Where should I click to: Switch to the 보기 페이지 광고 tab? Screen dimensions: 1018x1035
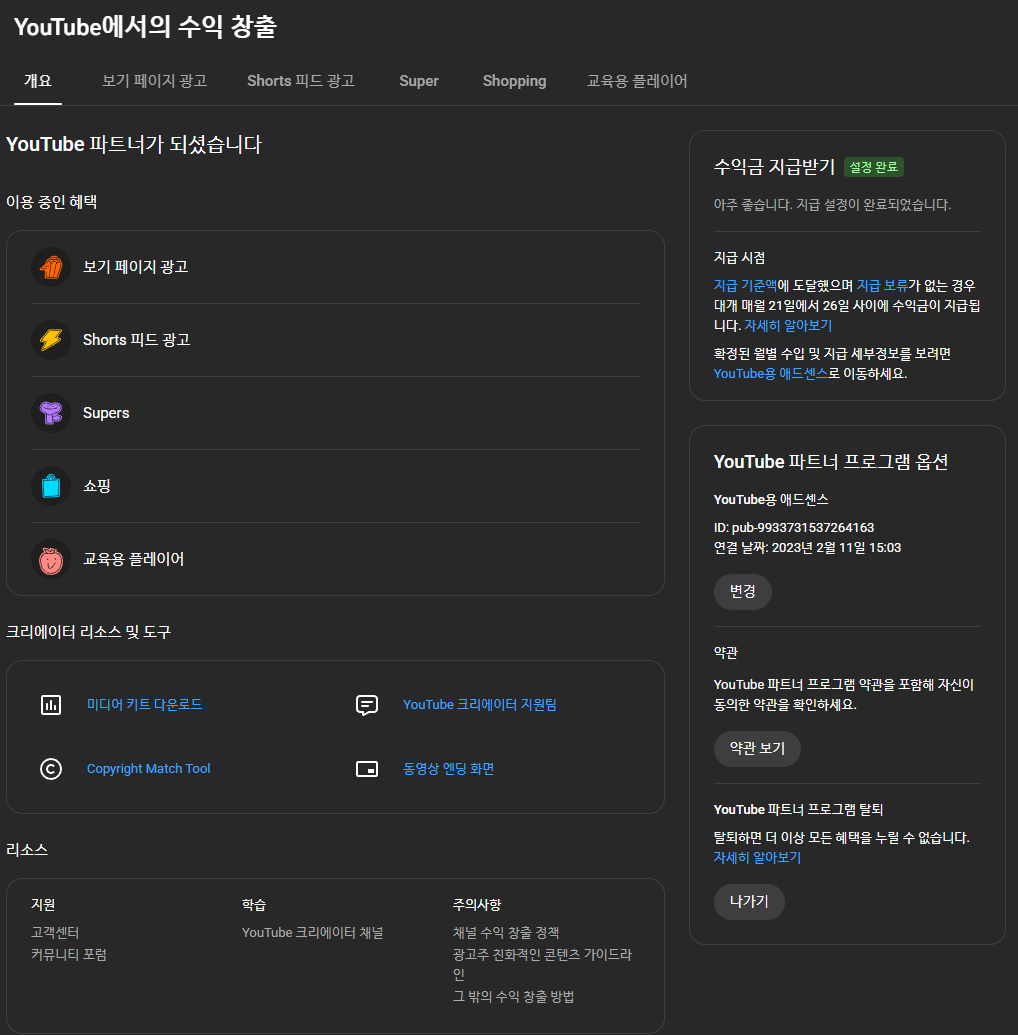[x=154, y=81]
